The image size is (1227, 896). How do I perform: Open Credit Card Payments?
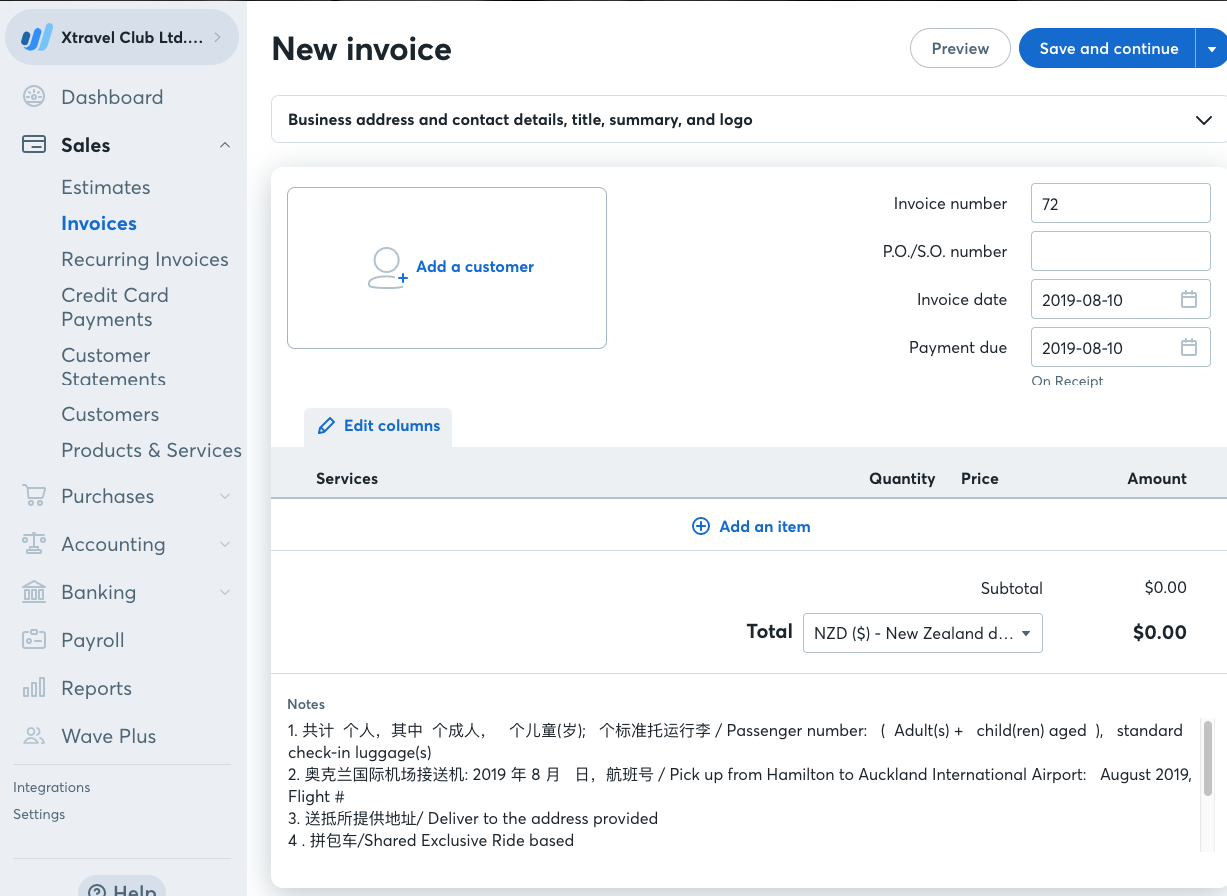(115, 307)
